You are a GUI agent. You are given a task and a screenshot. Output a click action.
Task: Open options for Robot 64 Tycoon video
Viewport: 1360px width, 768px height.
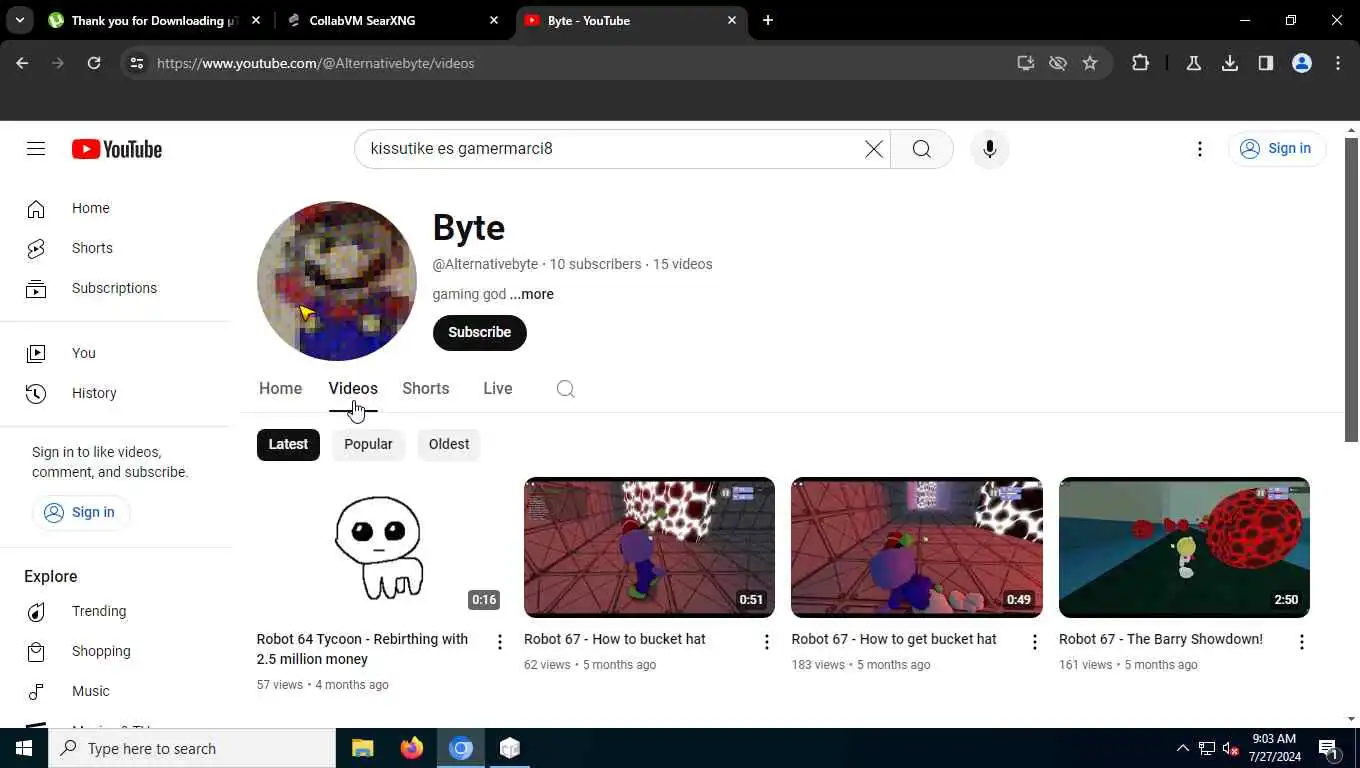499,642
